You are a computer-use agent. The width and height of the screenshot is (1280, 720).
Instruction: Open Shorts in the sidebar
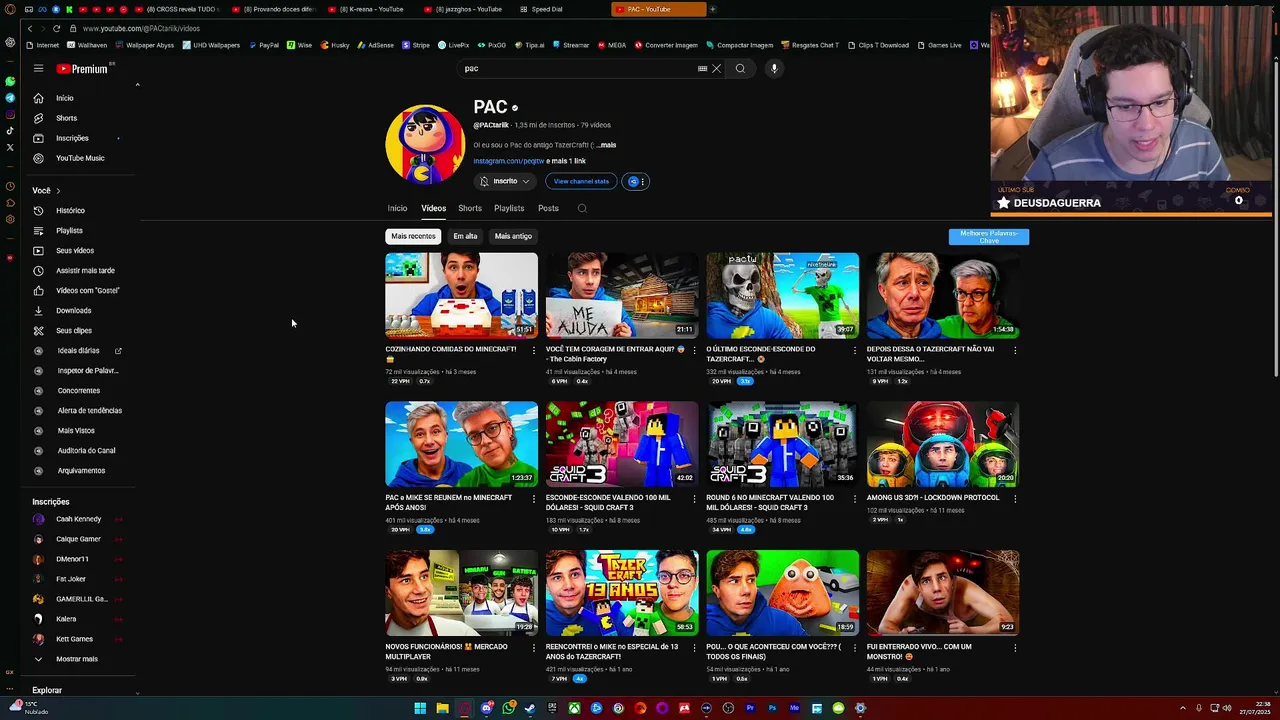66,118
